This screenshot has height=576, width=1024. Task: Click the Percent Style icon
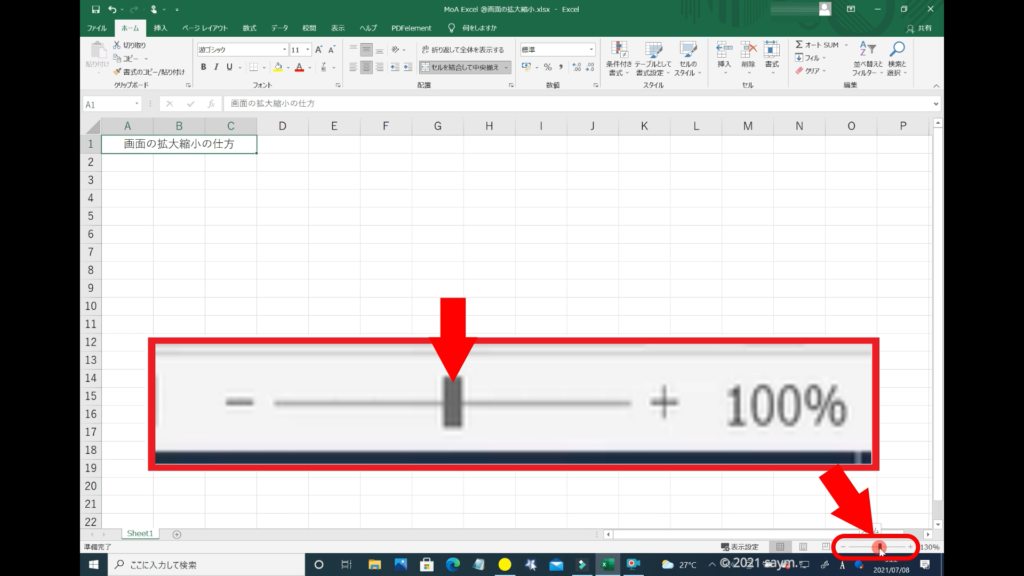click(547, 67)
